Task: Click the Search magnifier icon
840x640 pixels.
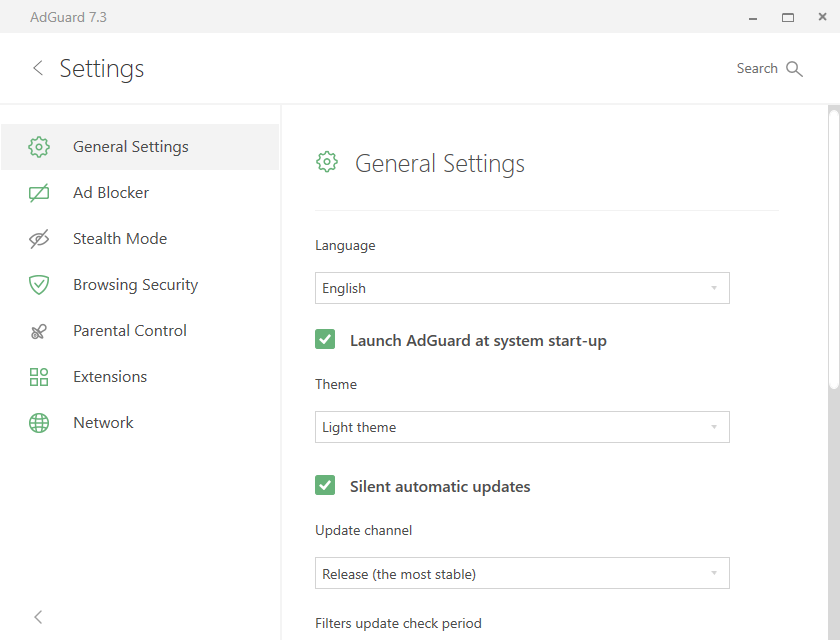Action: 795,69
